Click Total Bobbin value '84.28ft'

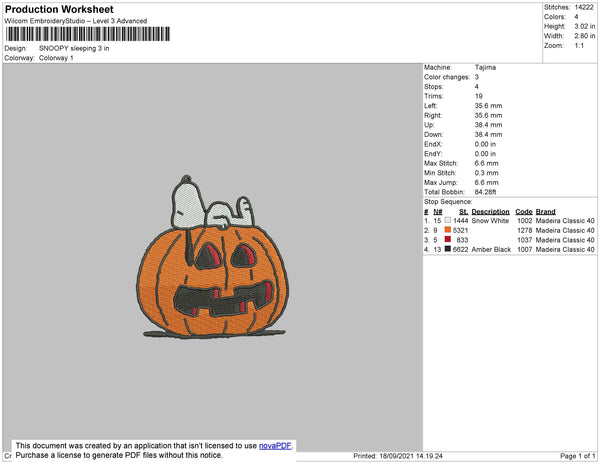tap(485, 192)
